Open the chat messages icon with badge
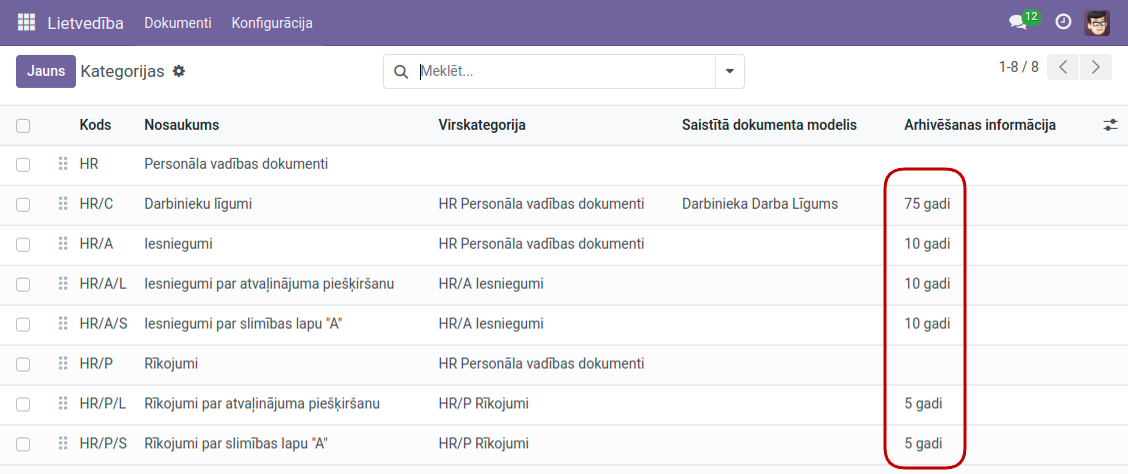 (x=1018, y=22)
